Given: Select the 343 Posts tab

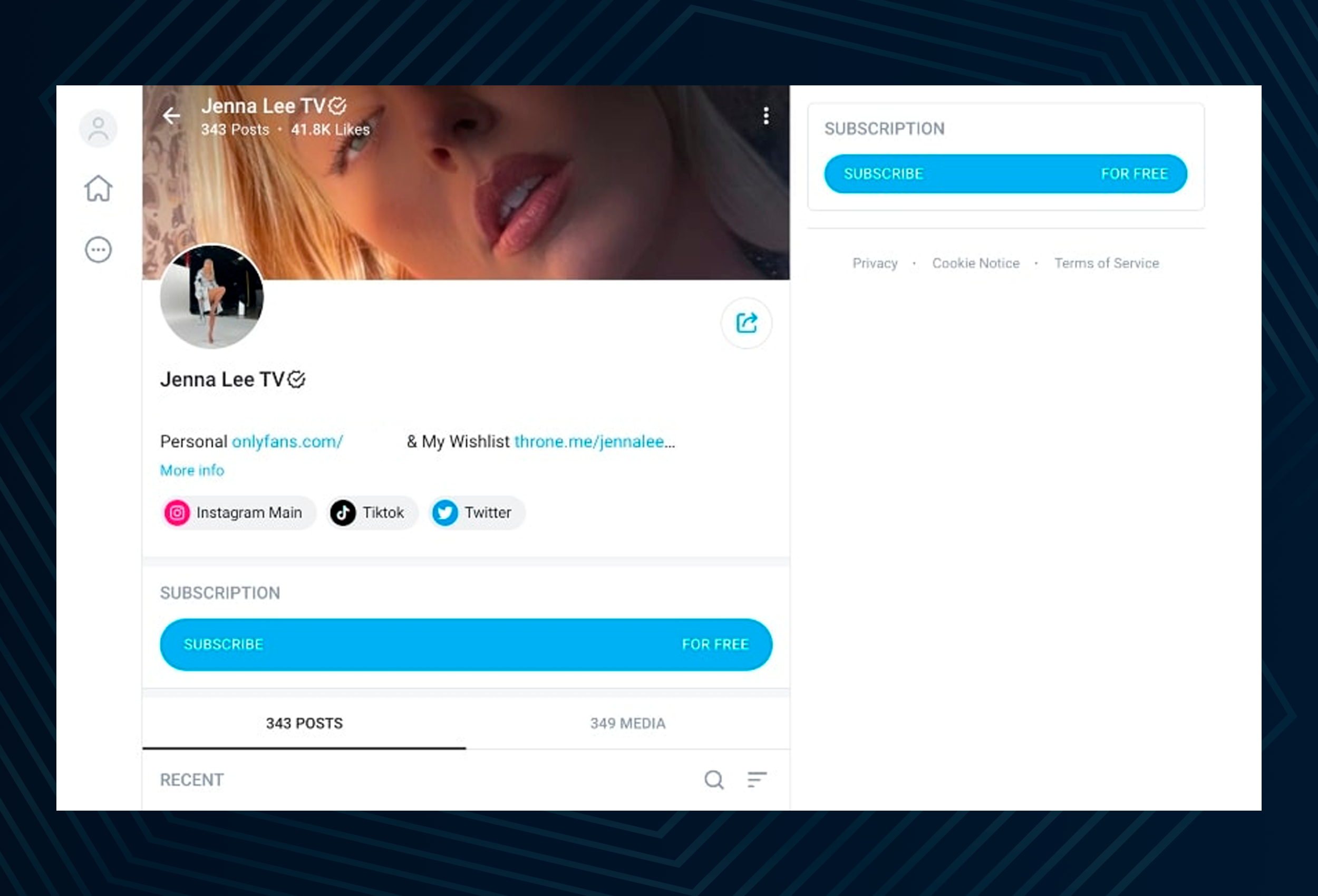Looking at the screenshot, I should 305,724.
